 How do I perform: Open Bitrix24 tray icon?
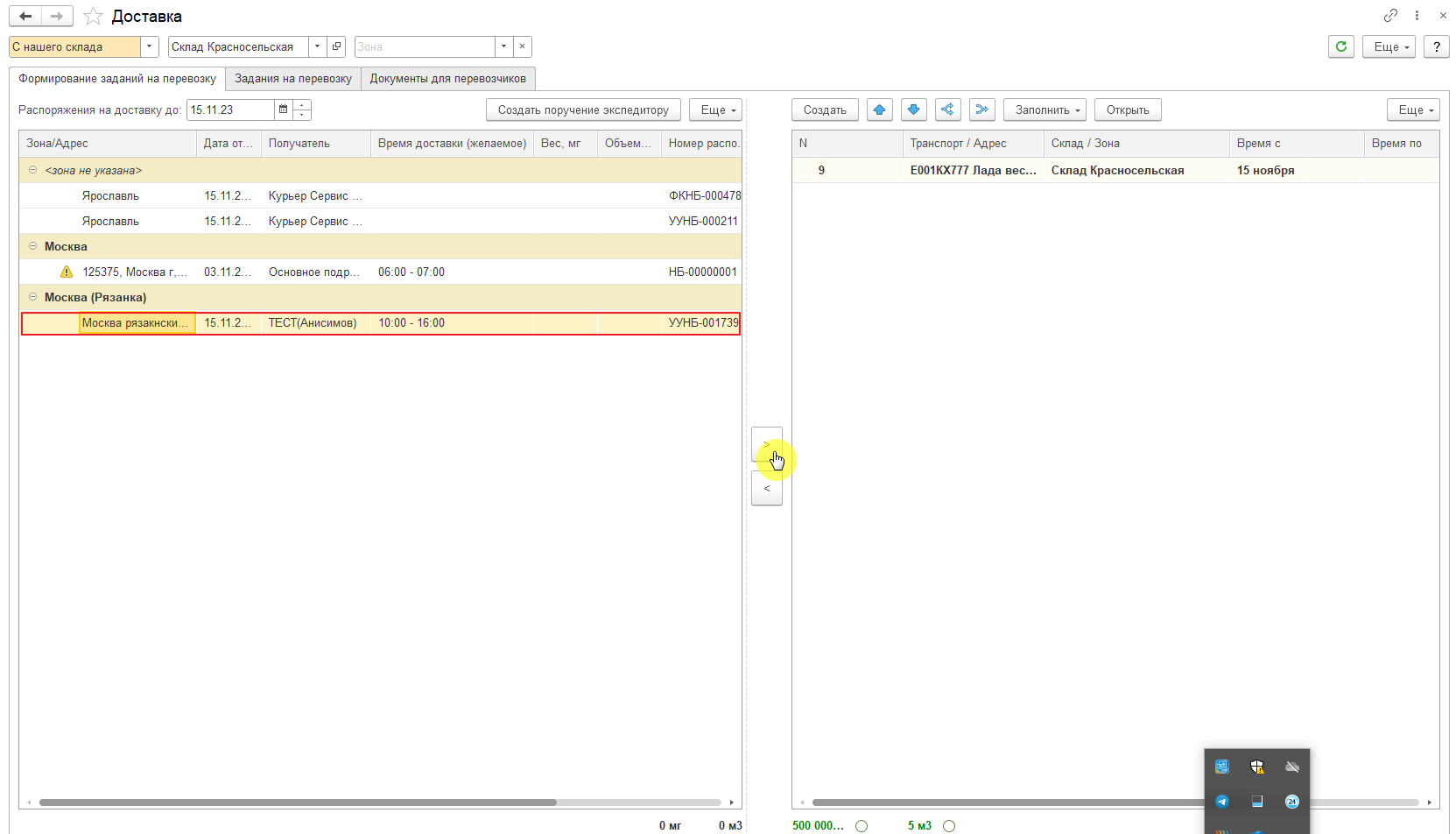1291,801
